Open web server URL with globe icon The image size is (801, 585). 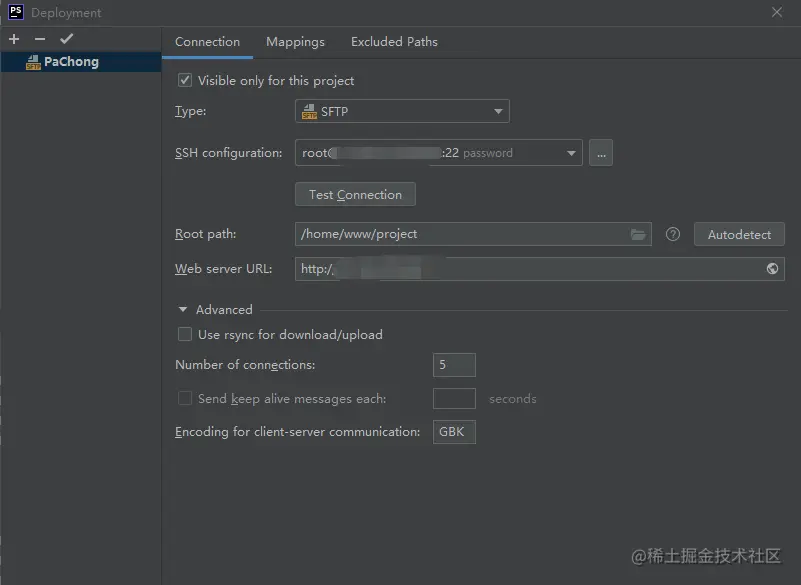pyautogui.click(x=772, y=269)
